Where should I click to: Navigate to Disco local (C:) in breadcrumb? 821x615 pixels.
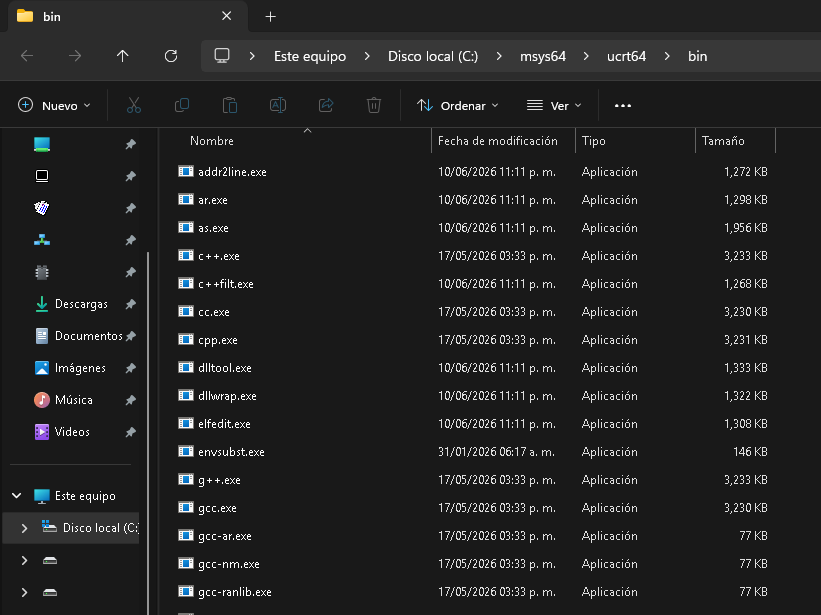point(433,56)
